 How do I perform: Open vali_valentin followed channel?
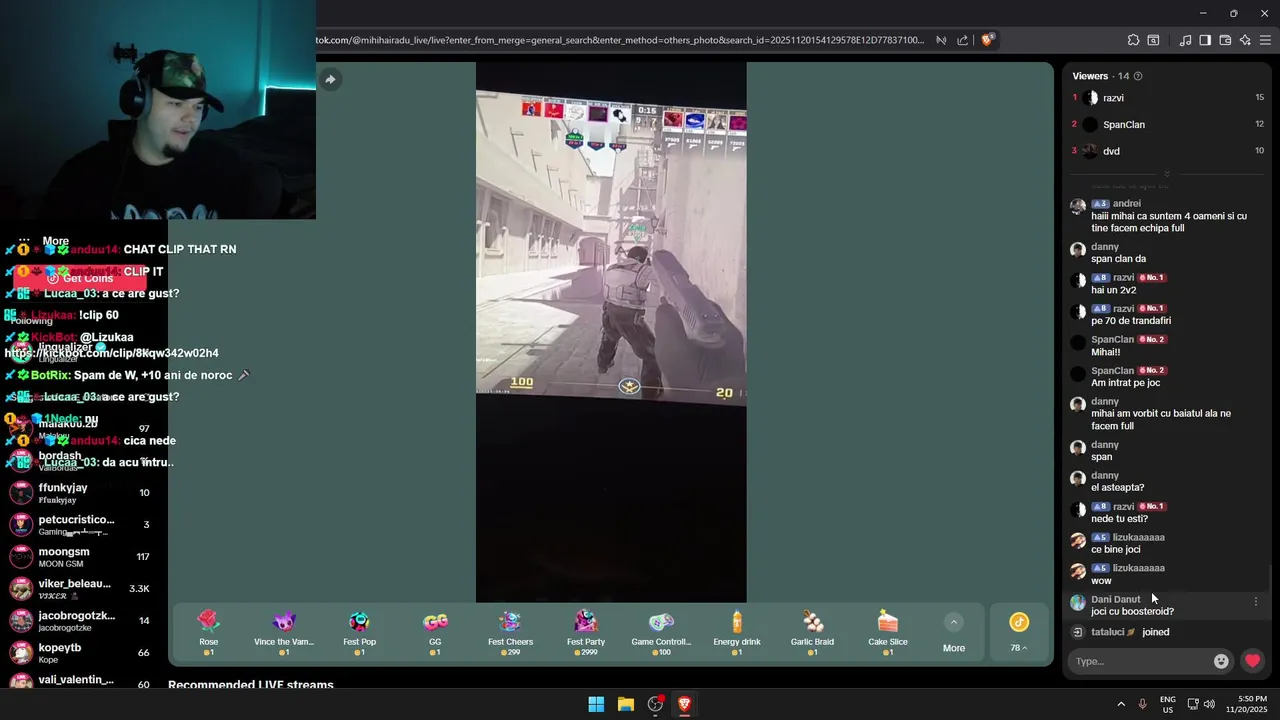click(80, 680)
